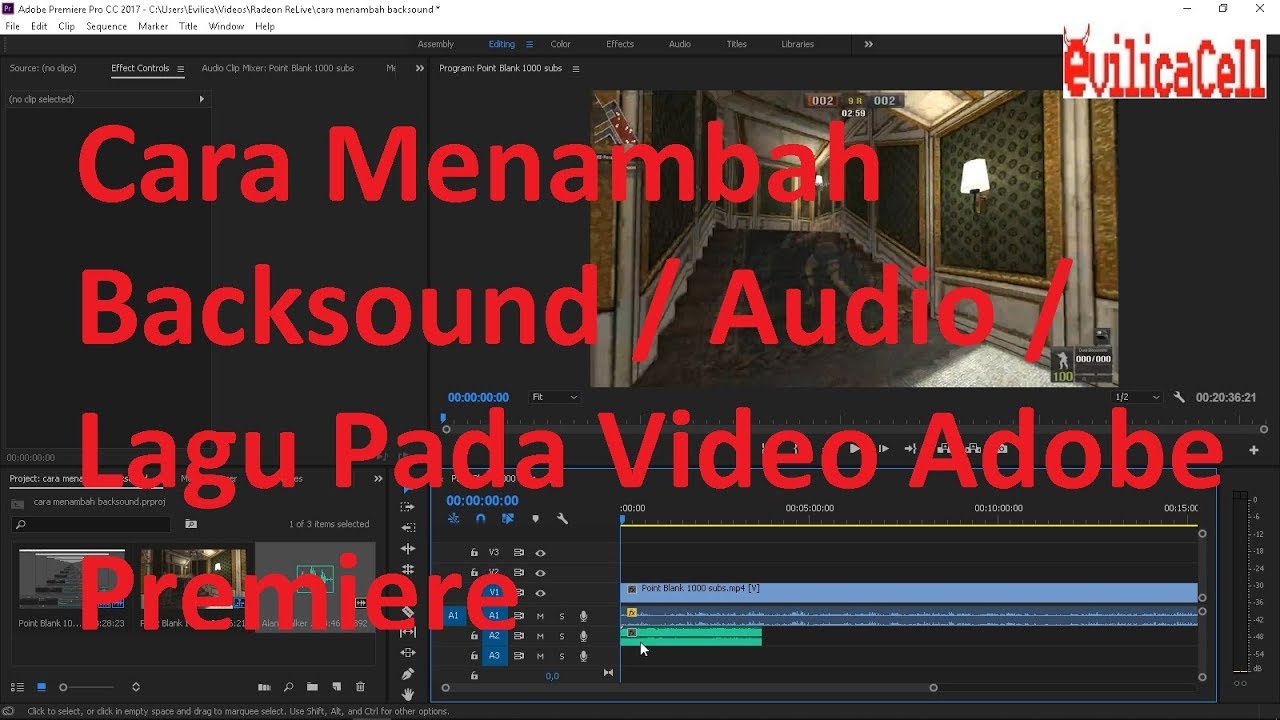Expand workspace overflow chevron
Viewport: 1280px width, 720px height.
click(868, 44)
